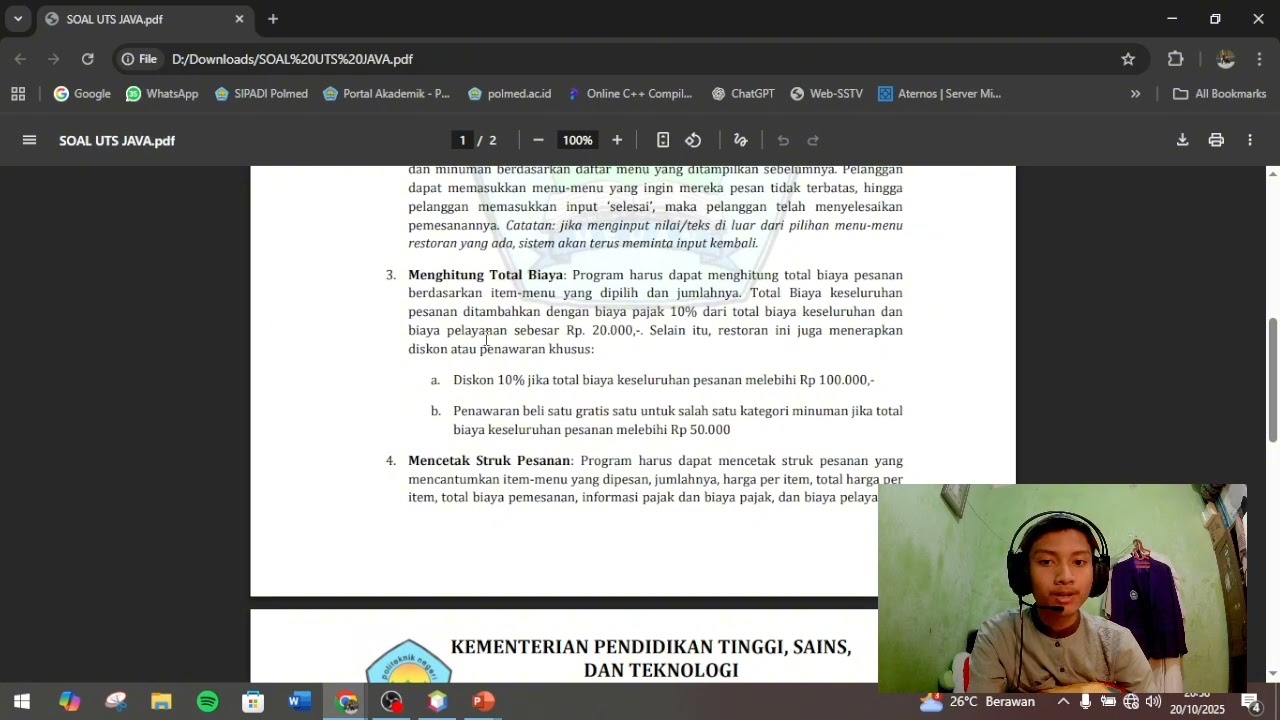Zoom in the PDF with plus button

tap(617, 140)
